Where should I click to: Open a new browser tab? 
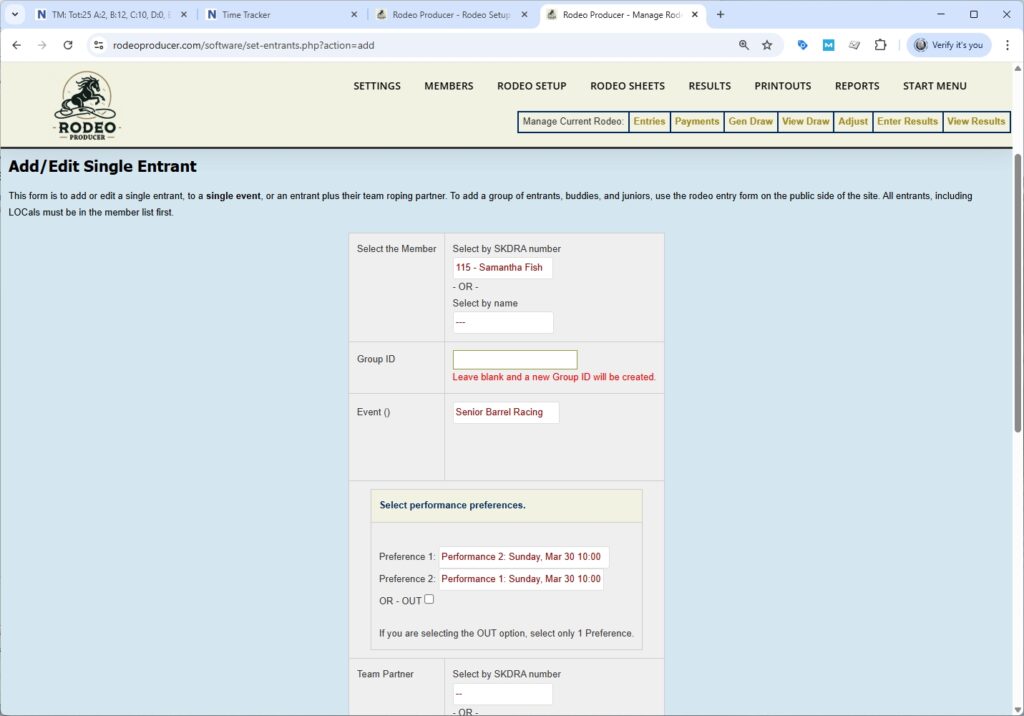pos(720,15)
